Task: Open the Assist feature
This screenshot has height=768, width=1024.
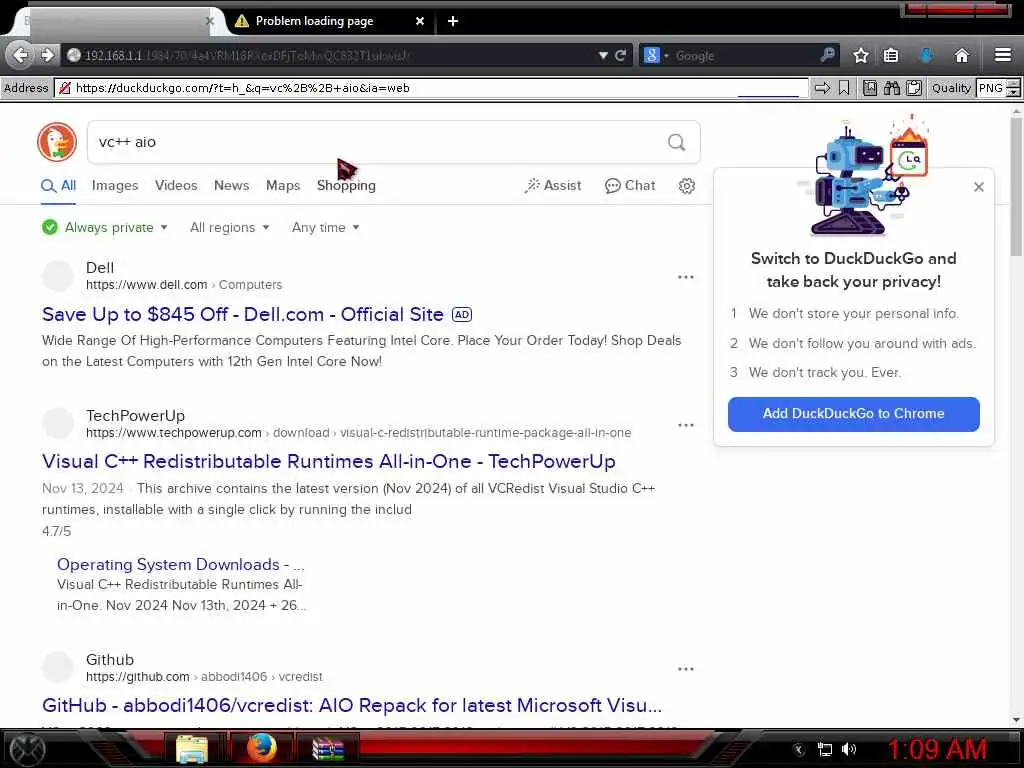Action: tap(552, 185)
